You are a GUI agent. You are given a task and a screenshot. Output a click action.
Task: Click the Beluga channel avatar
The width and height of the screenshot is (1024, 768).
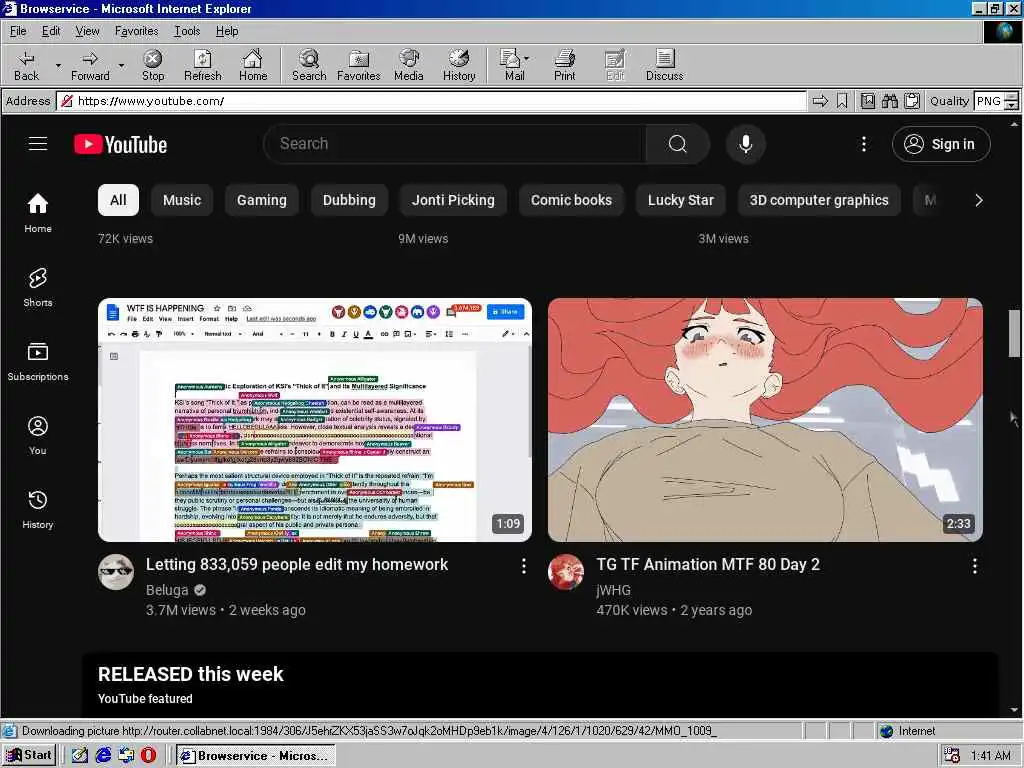click(116, 572)
